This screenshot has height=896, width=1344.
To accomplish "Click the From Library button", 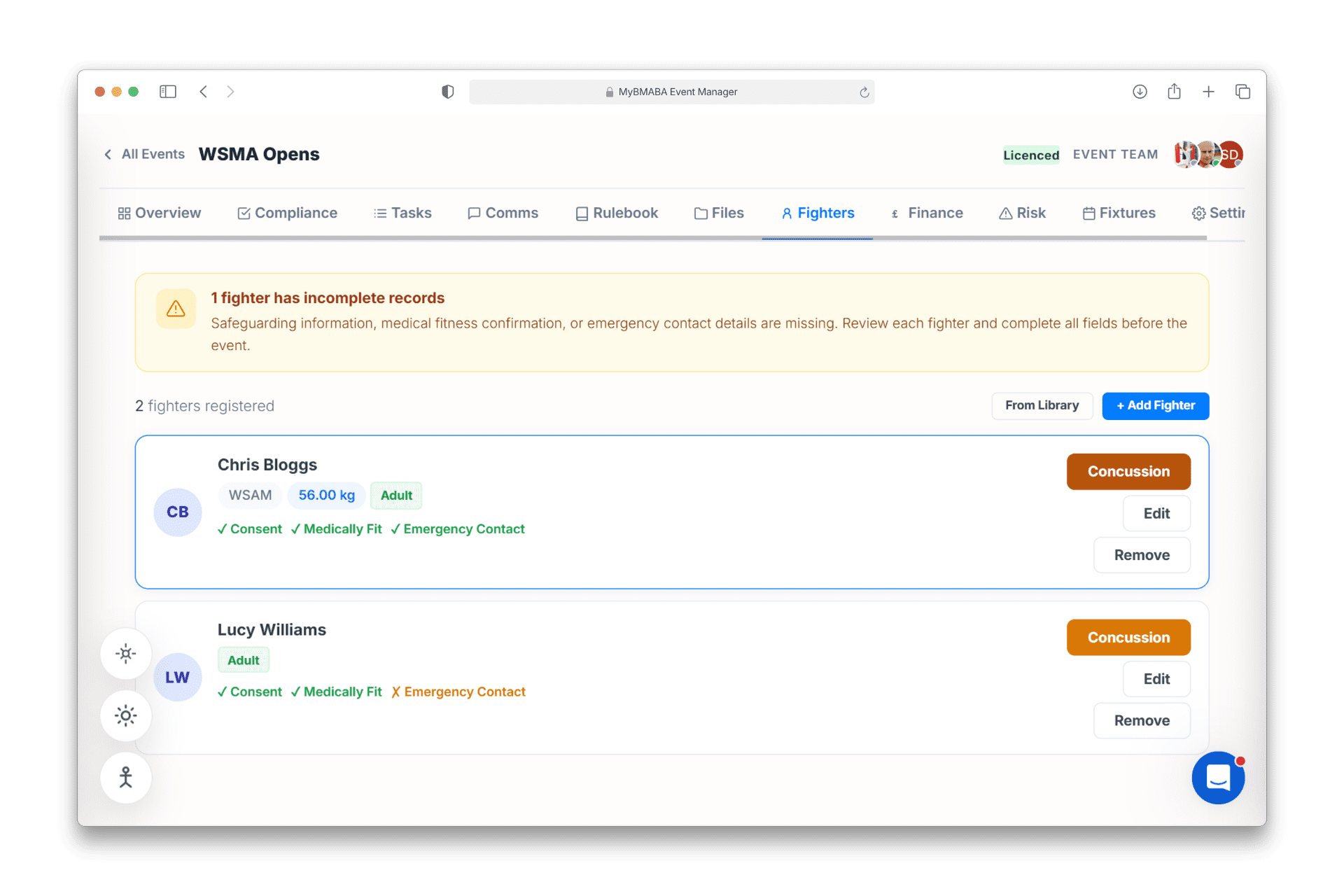I will tap(1042, 406).
